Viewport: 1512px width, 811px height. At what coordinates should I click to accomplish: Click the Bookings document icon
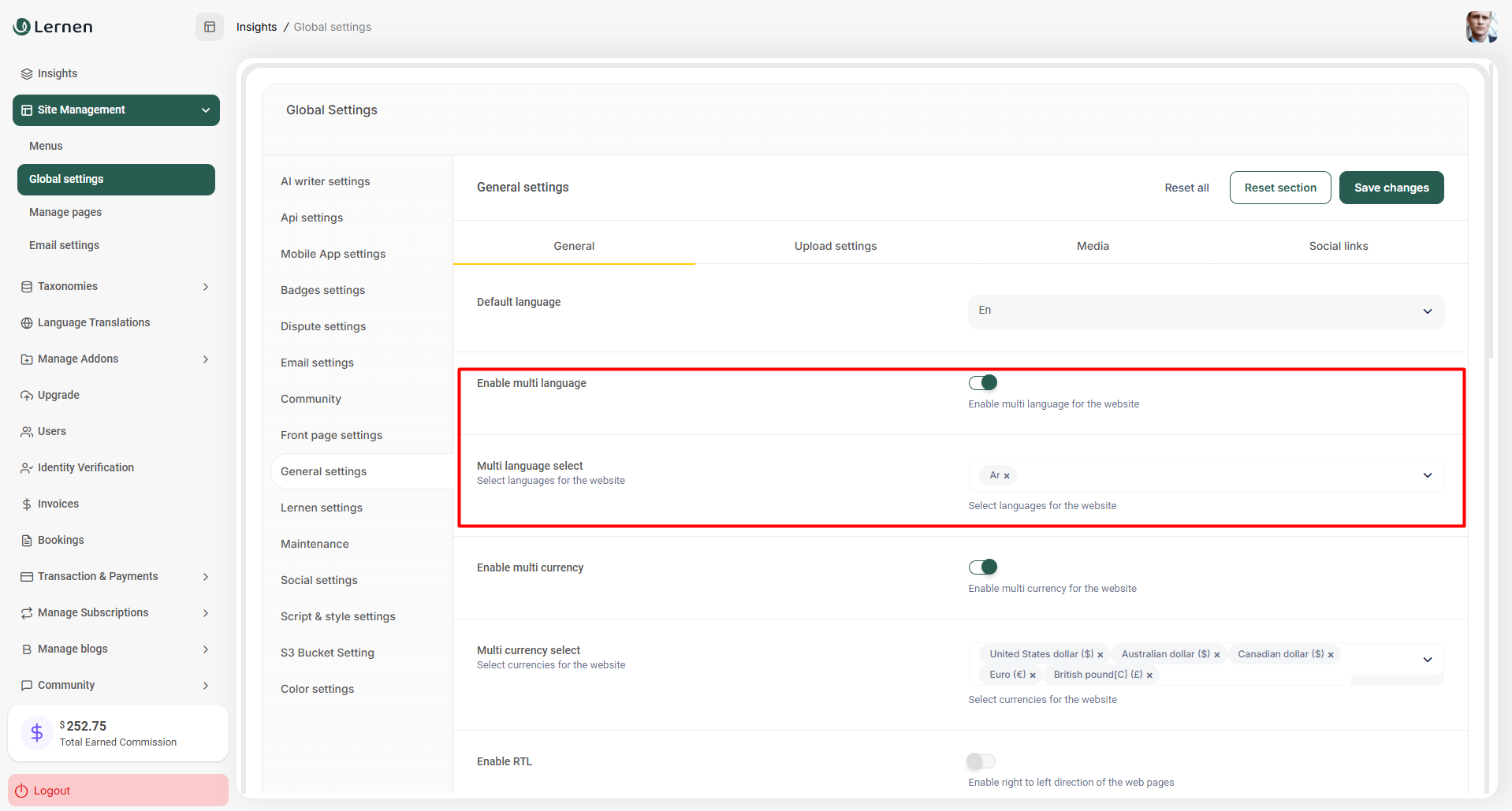[x=27, y=541]
